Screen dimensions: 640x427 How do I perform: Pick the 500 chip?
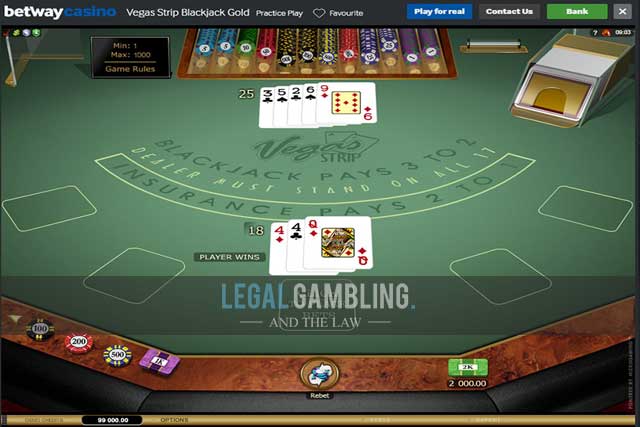pyautogui.click(x=118, y=355)
